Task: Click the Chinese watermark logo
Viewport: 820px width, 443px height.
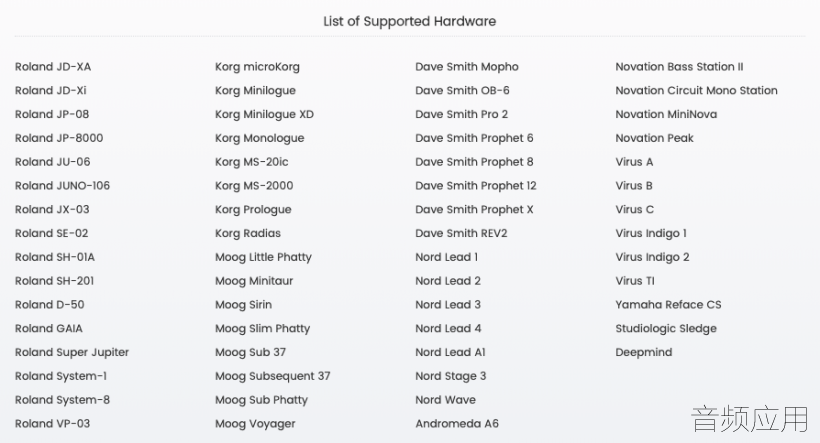Action: (x=750, y=419)
